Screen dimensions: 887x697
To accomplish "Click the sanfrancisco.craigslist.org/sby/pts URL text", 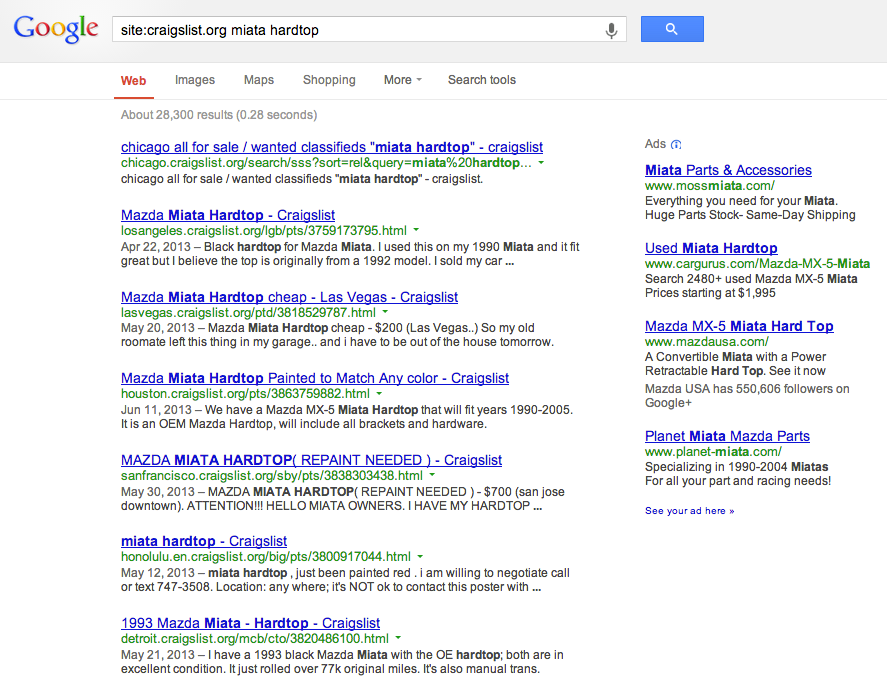I will (x=272, y=476).
